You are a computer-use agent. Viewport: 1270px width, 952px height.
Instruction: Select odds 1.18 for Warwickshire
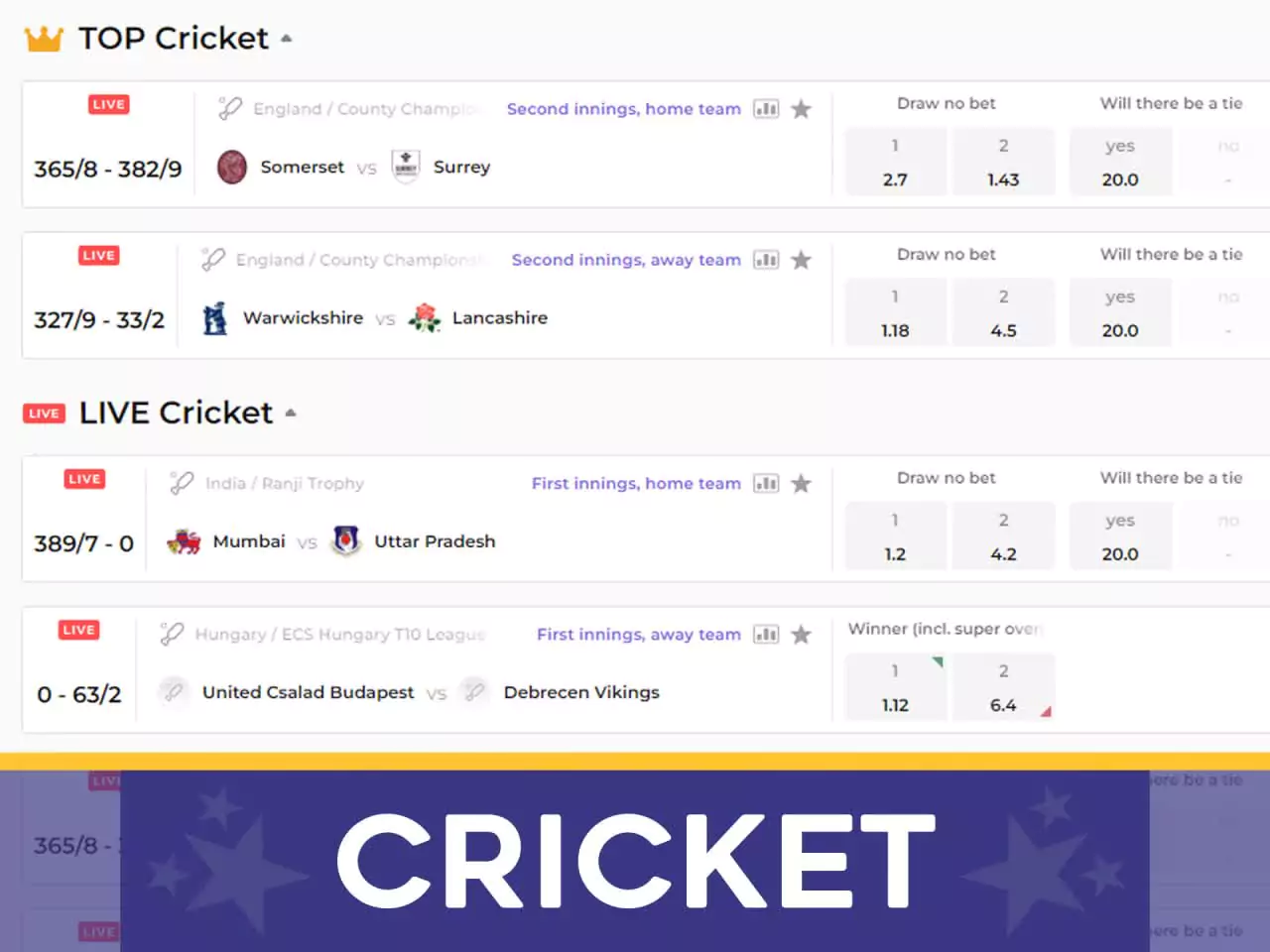(x=895, y=312)
